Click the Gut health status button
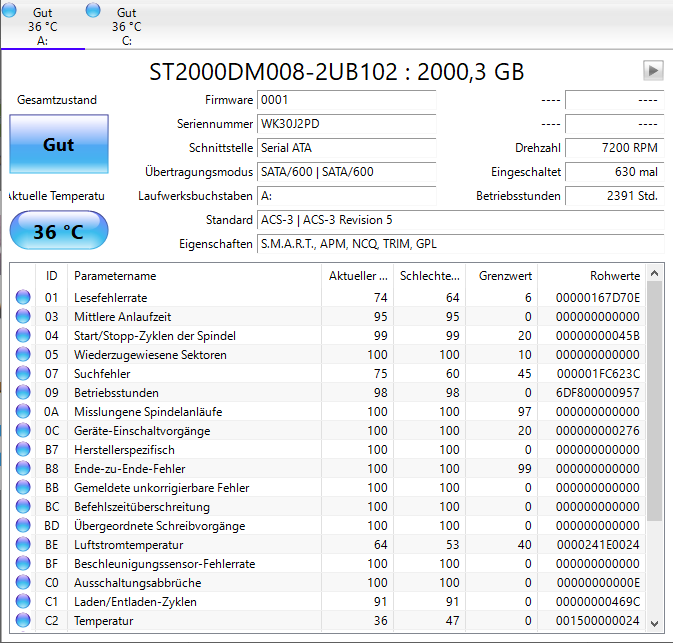Image resolution: width=673 pixels, height=643 pixels. click(x=59, y=144)
